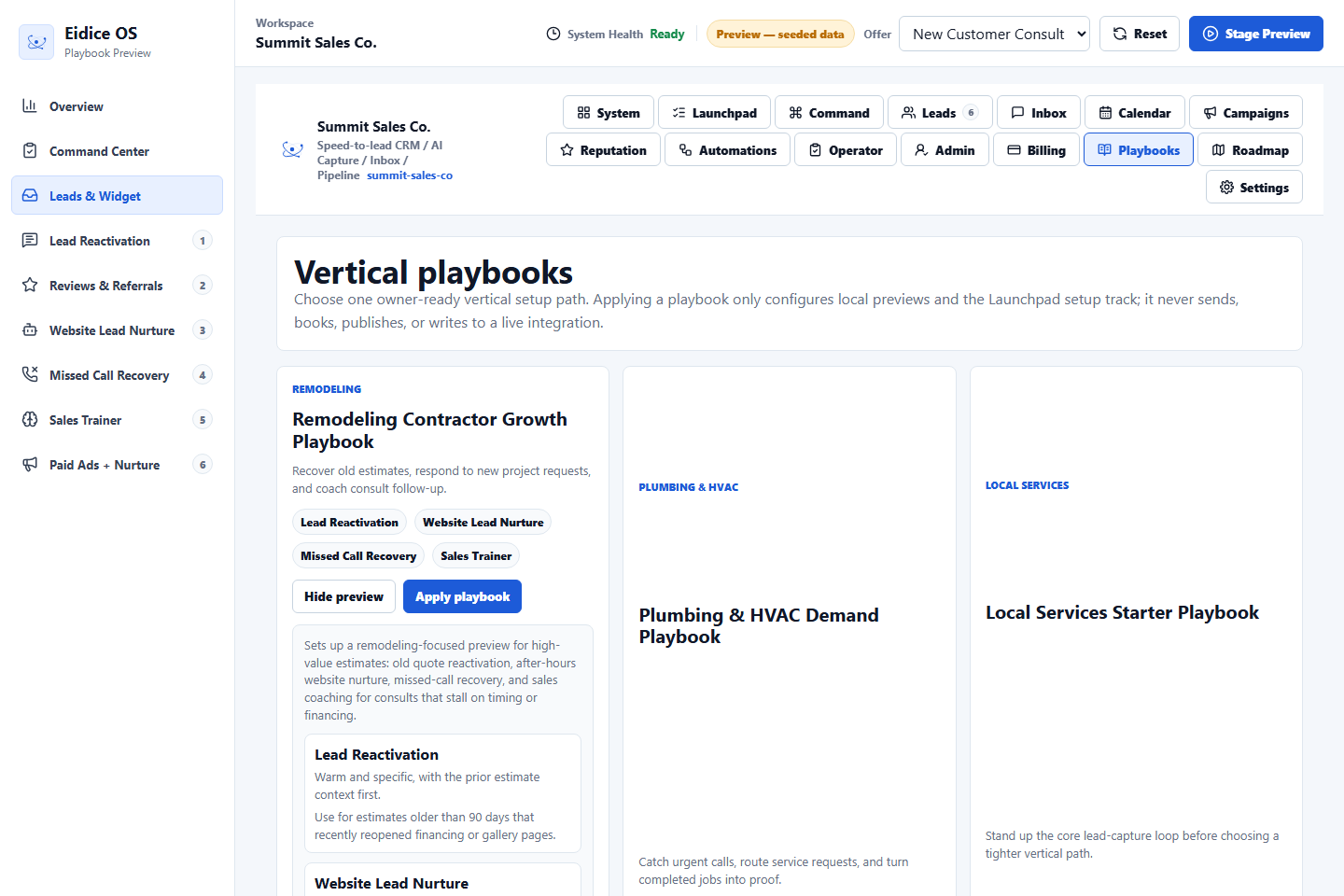Viewport: 1344px width, 896px height.
Task: Click the Sales Trainer tag chip
Action: pyautogui.click(x=476, y=555)
